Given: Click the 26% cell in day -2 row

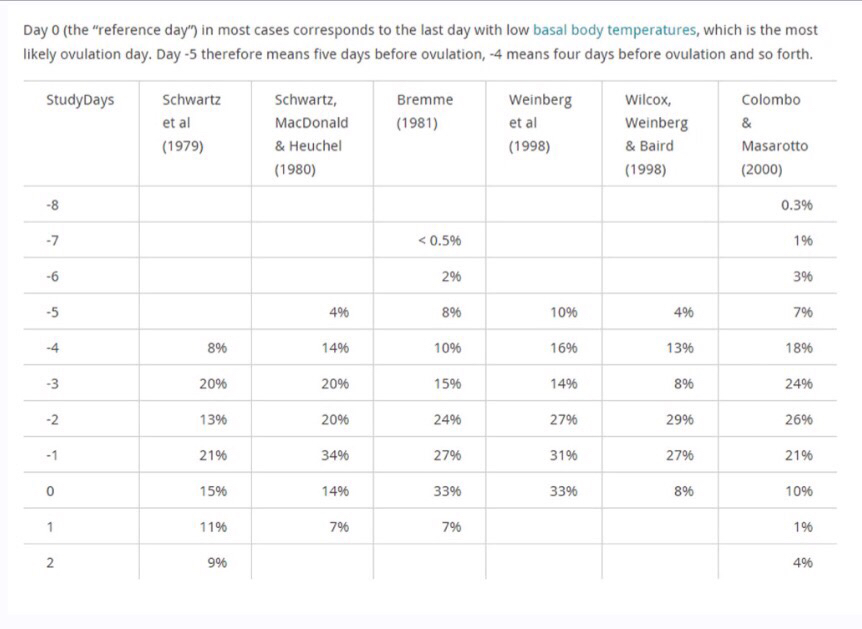Looking at the screenshot, I should pos(798,420).
